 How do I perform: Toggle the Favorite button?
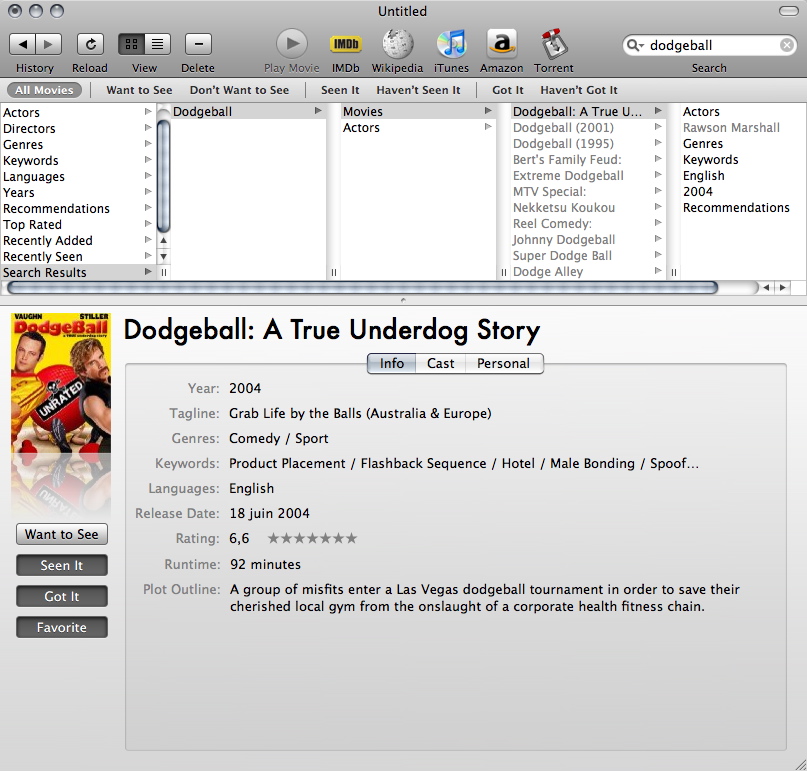click(x=62, y=627)
